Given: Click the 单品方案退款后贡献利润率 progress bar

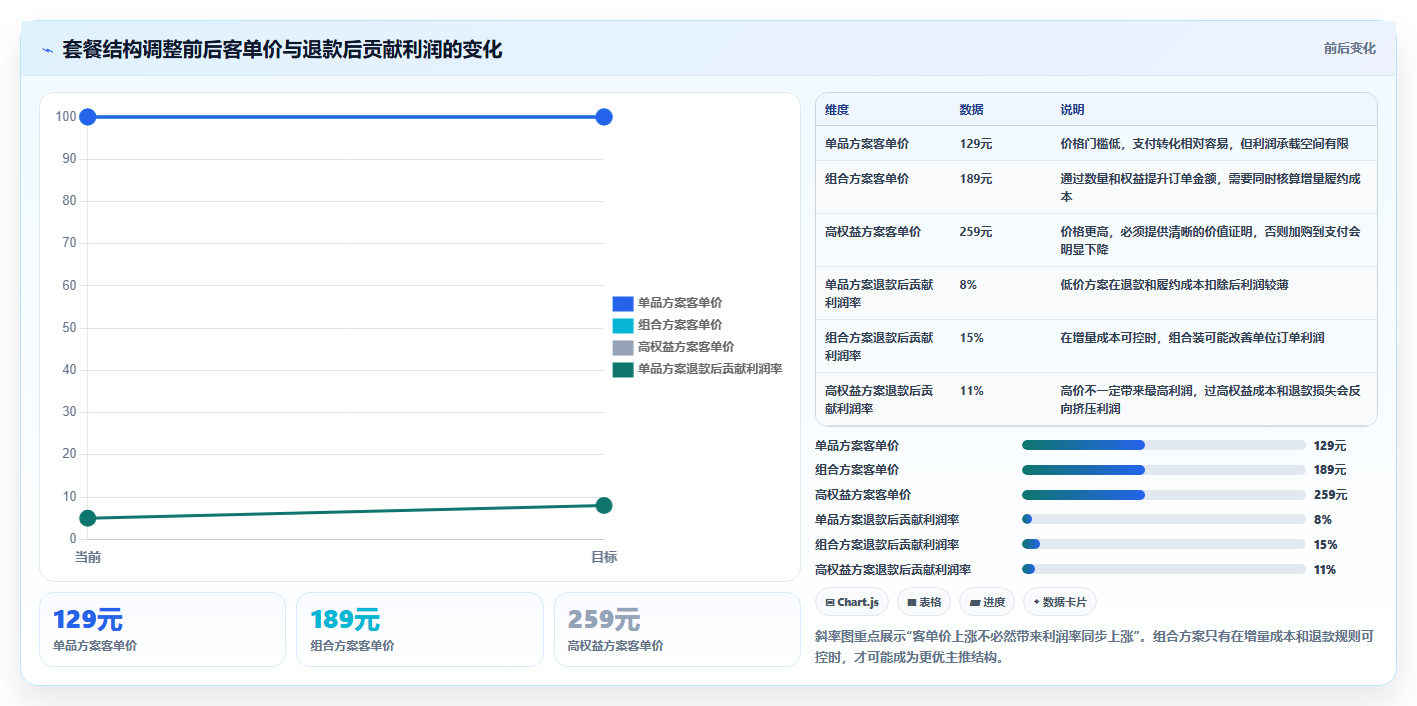Looking at the screenshot, I should pyautogui.click(x=1164, y=519).
